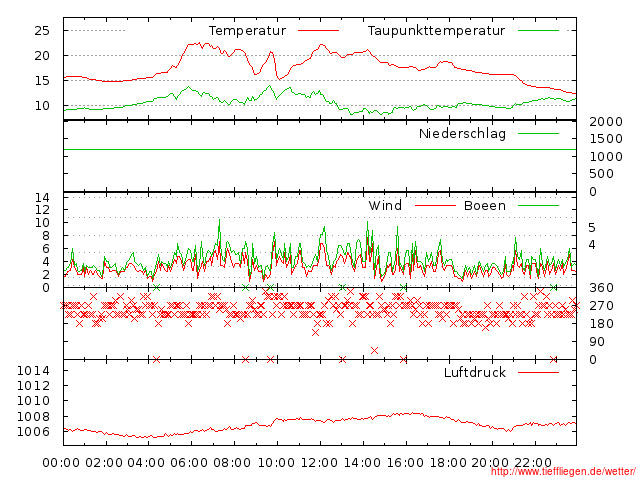
Task: Click the Luftdruck legend label
Action: [475, 372]
